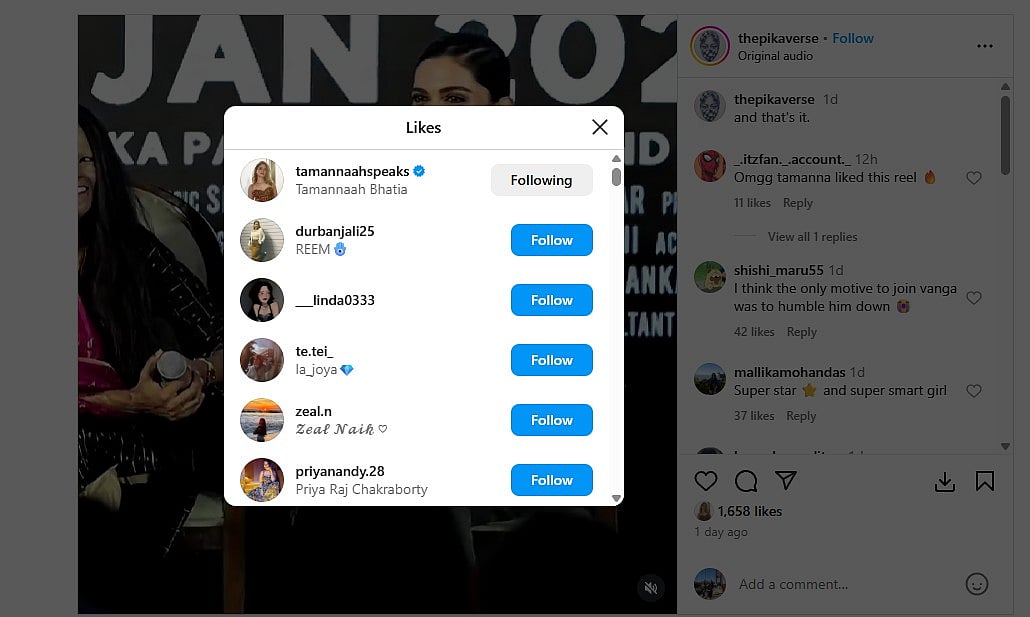Open the three-dot more options menu
Image resolution: width=1030 pixels, height=617 pixels.
click(984, 46)
